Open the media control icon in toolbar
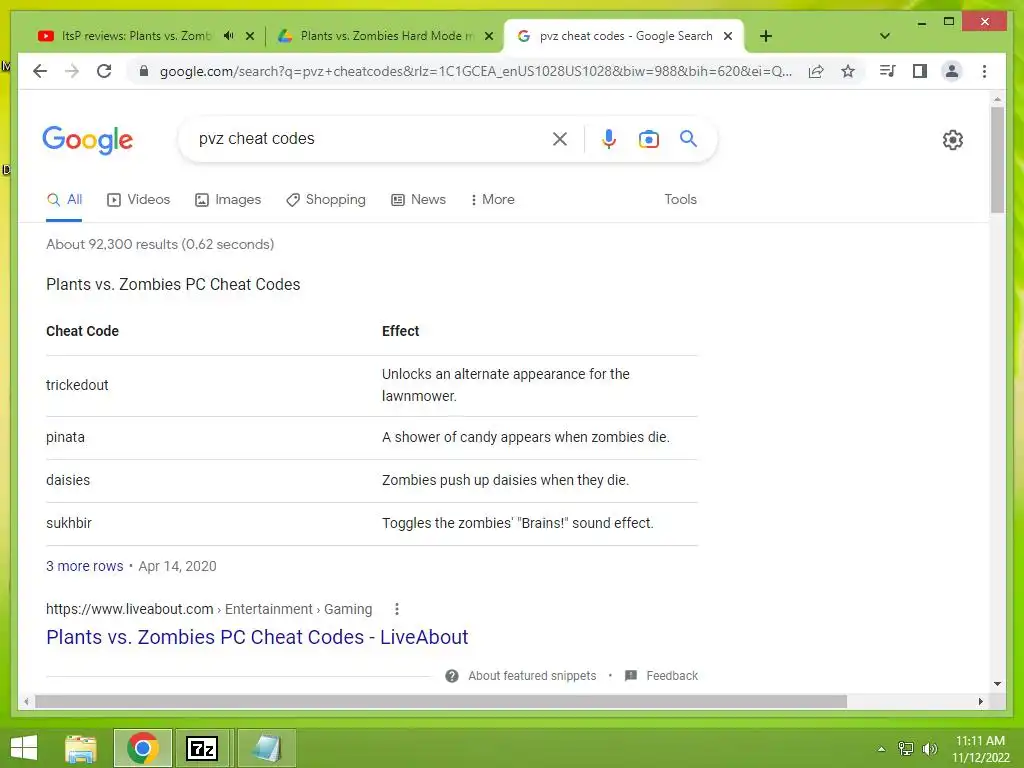The width and height of the screenshot is (1024, 768). [888, 71]
